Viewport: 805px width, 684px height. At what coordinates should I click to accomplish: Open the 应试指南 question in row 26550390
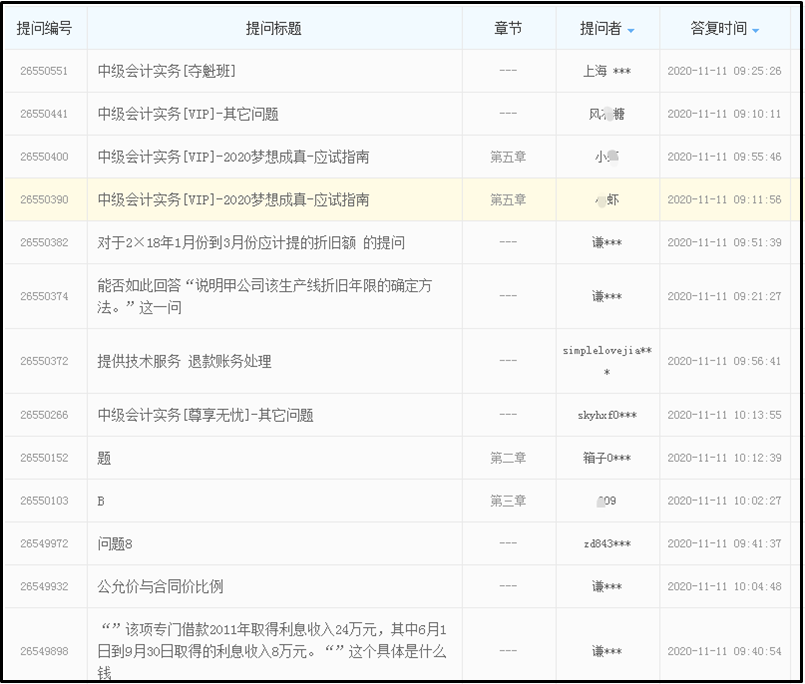coord(233,199)
